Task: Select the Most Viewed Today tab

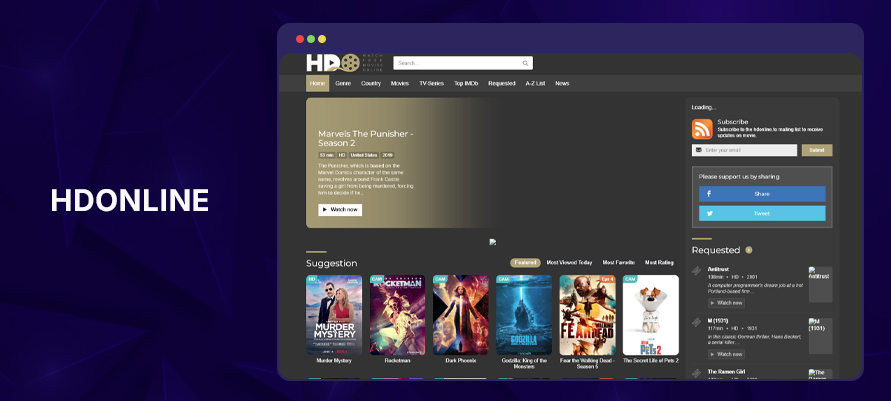Action: tap(569, 262)
